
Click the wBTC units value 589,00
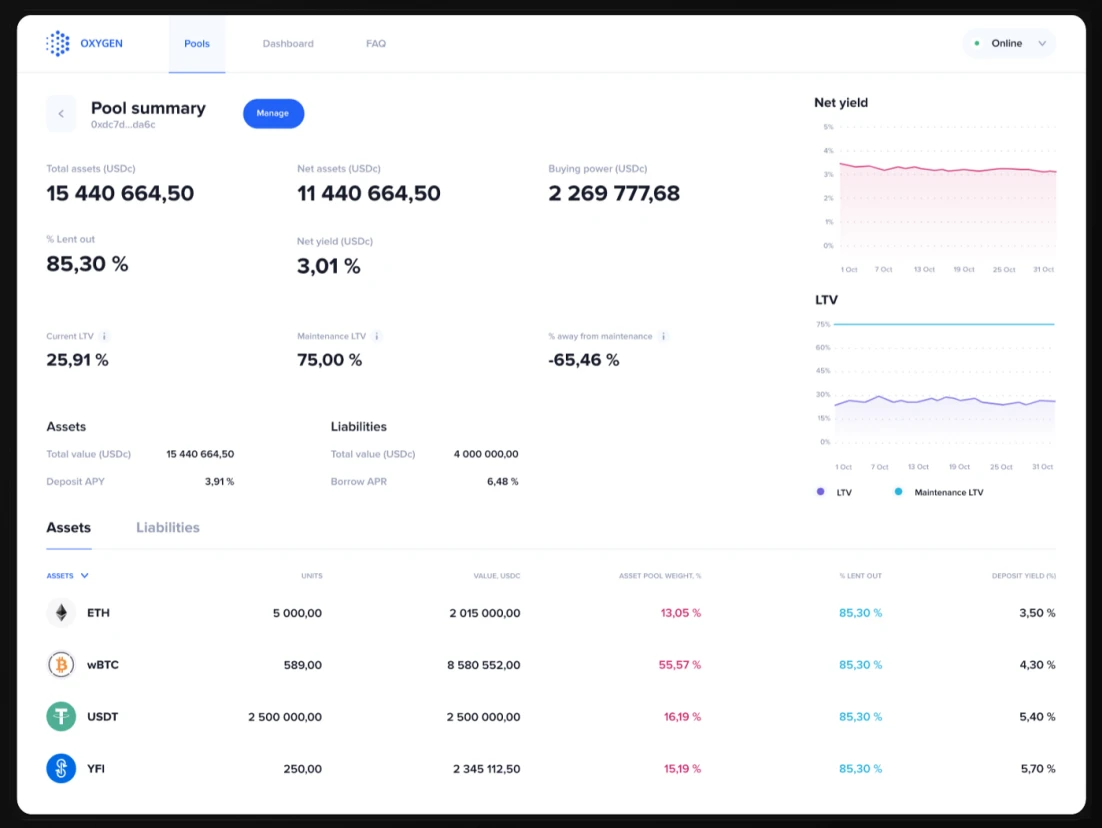[x=303, y=666]
